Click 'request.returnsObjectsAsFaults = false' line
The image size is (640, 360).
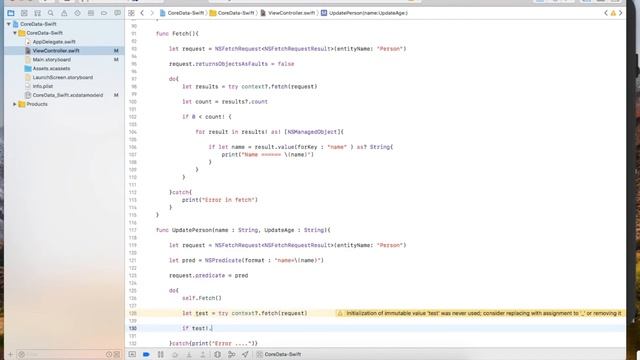[x=231, y=64]
